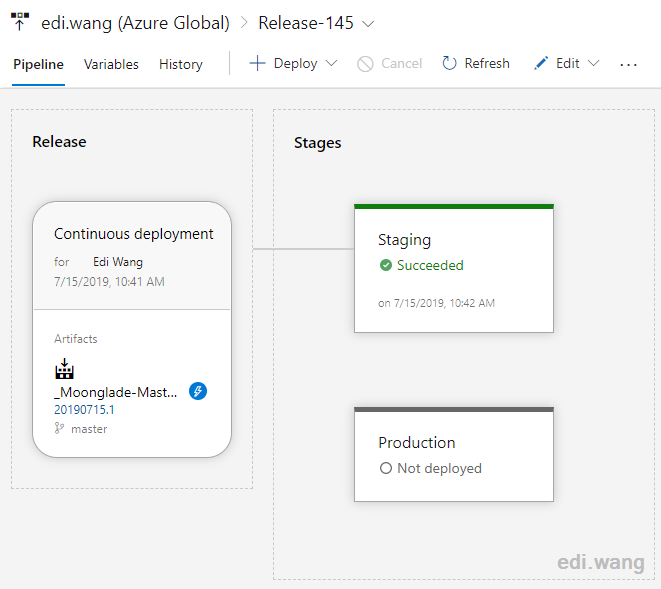Screen dimensions: 661x589
Task: Expand the Edit dropdown chevron
Action: pyautogui.click(x=594, y=63)
